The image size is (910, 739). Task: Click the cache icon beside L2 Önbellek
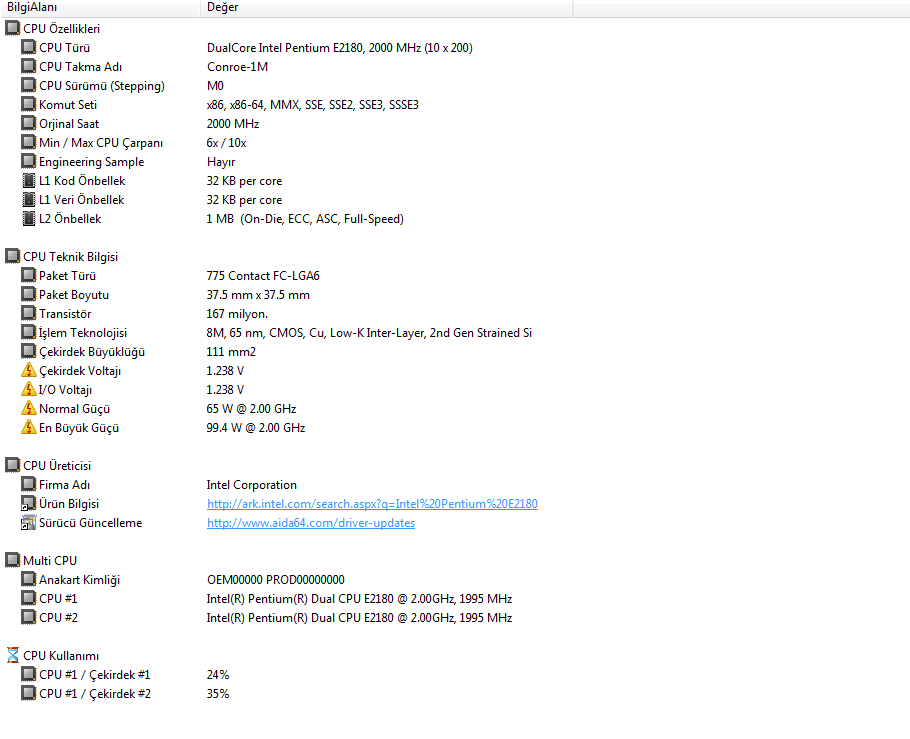(28, 218)
